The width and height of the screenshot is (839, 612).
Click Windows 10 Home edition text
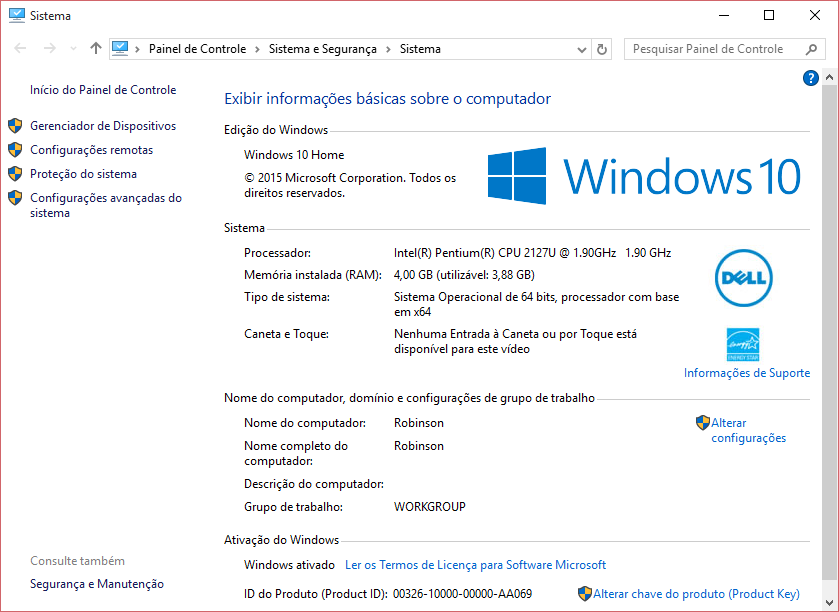pos(294,155)
